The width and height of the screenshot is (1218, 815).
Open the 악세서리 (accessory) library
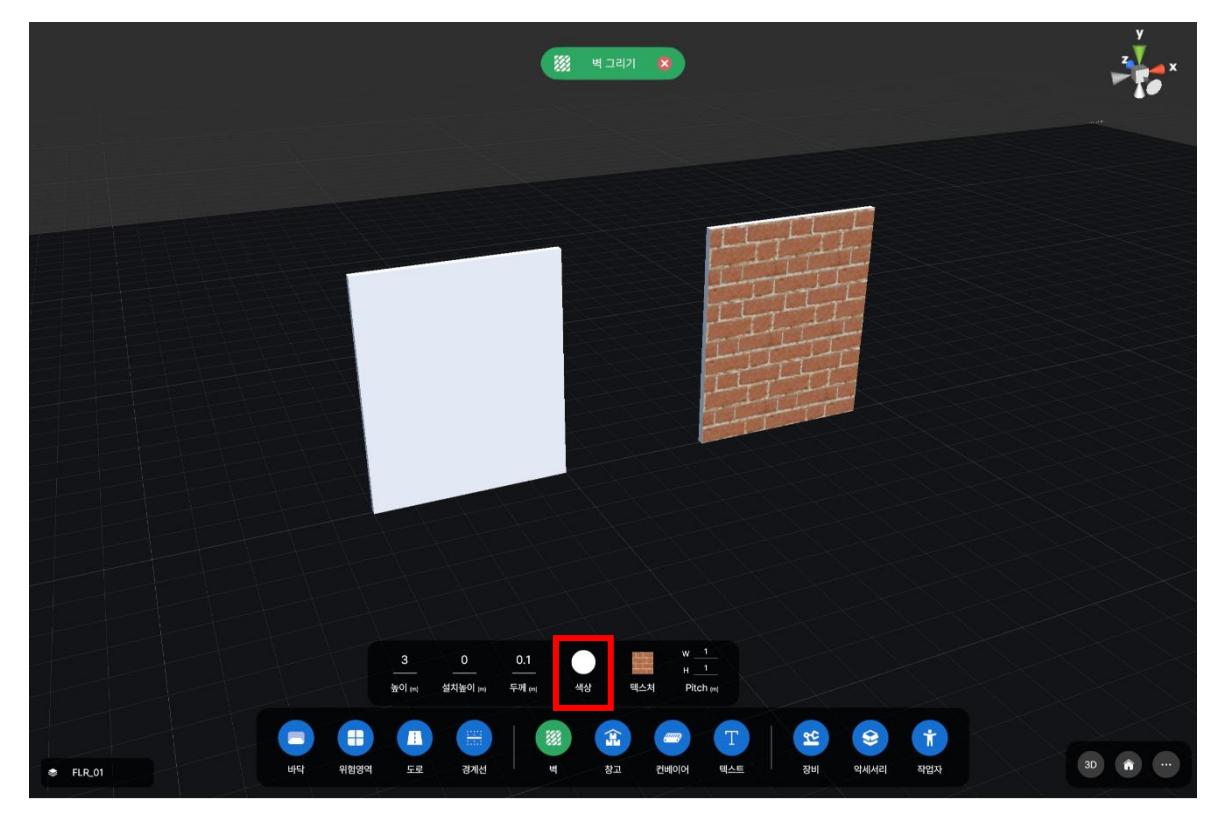tap(869, 738)
